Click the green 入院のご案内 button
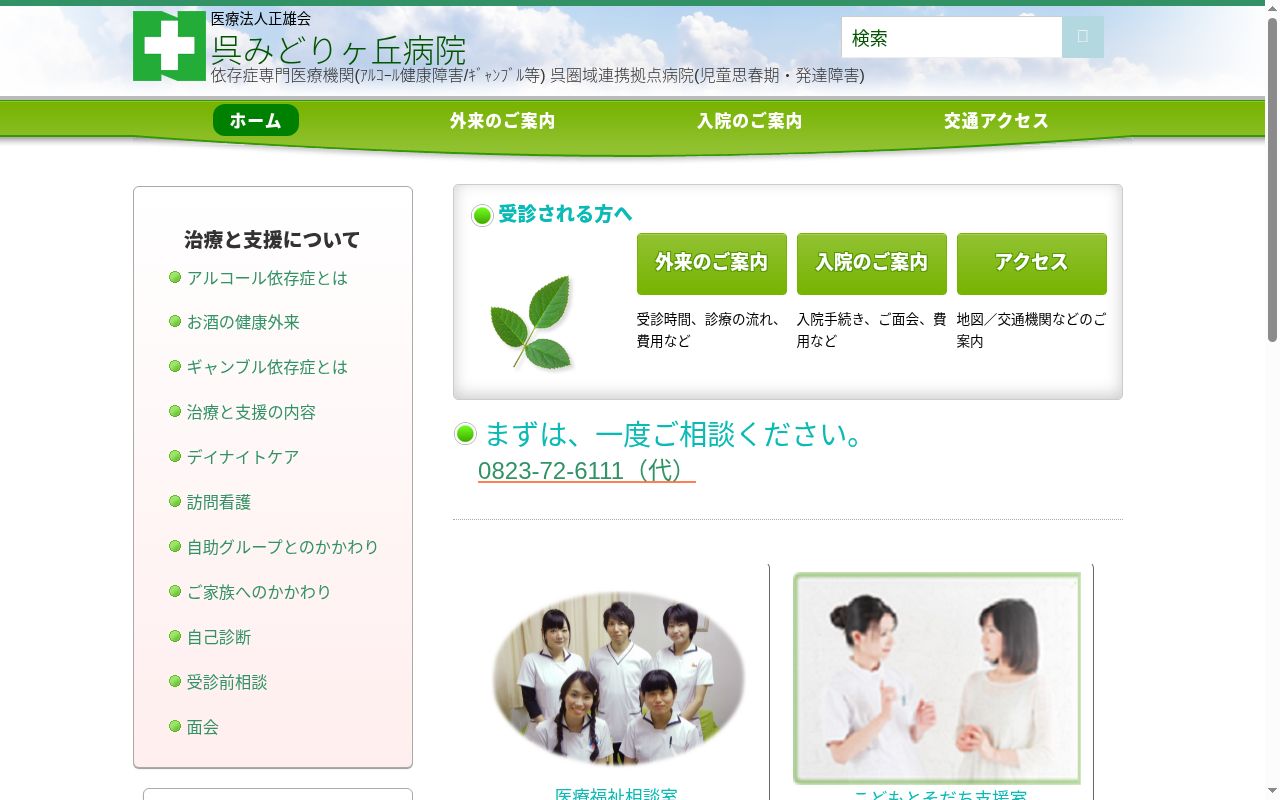 click(872, 264)
